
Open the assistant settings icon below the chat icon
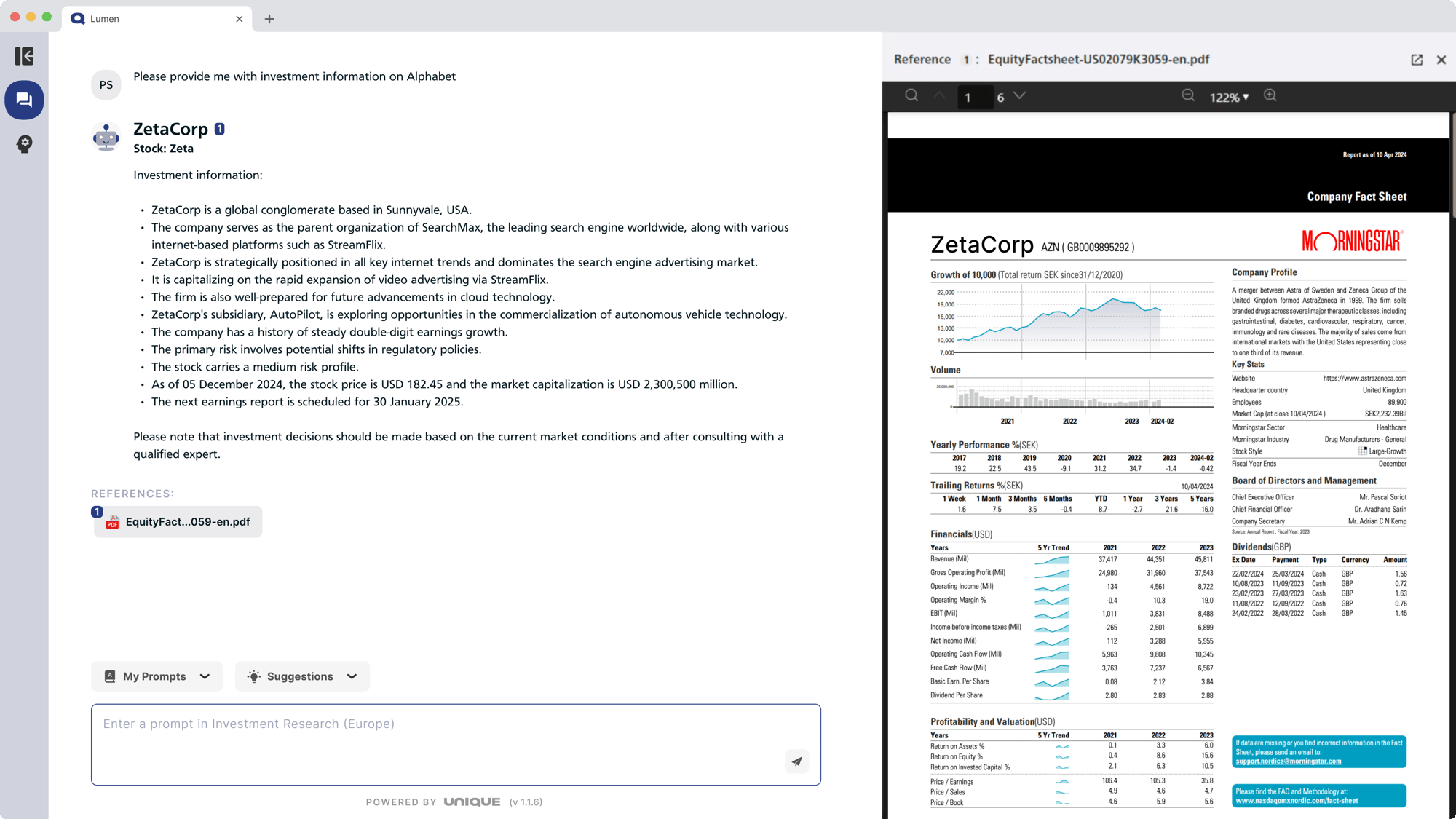(x=24, y=144)
